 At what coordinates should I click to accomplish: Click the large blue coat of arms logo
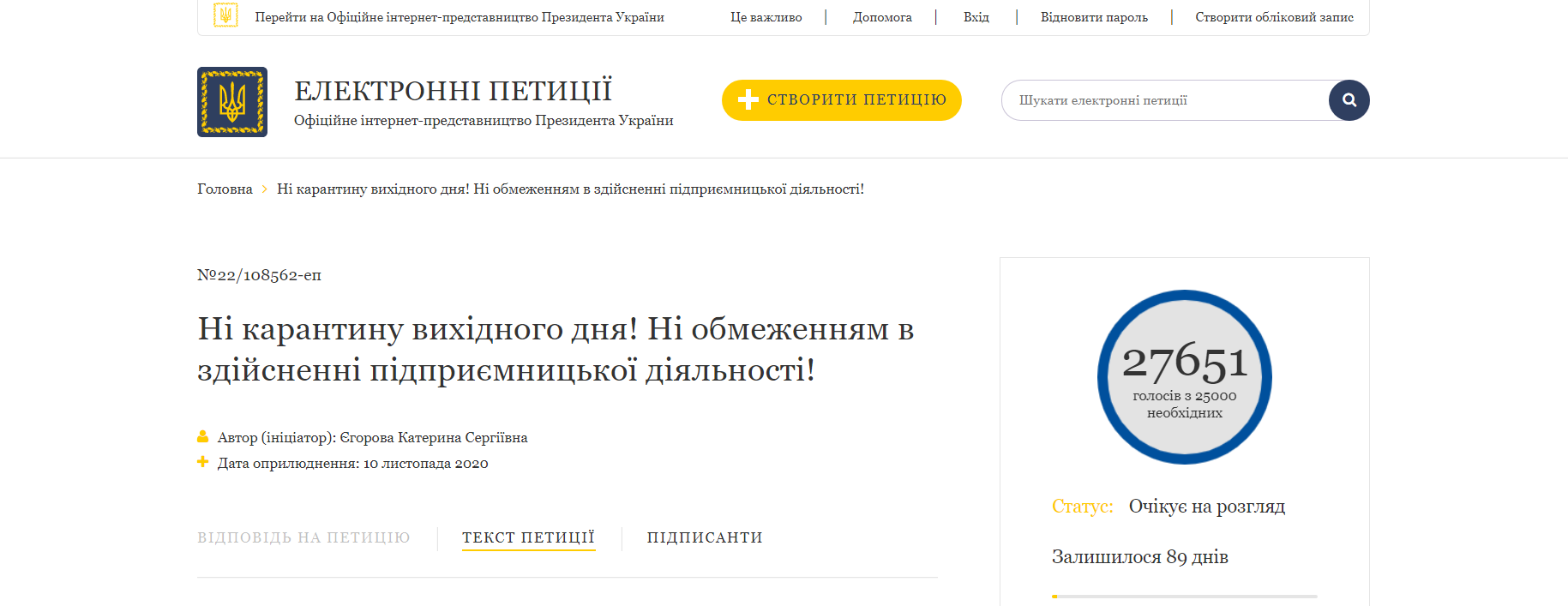point(232,102)
